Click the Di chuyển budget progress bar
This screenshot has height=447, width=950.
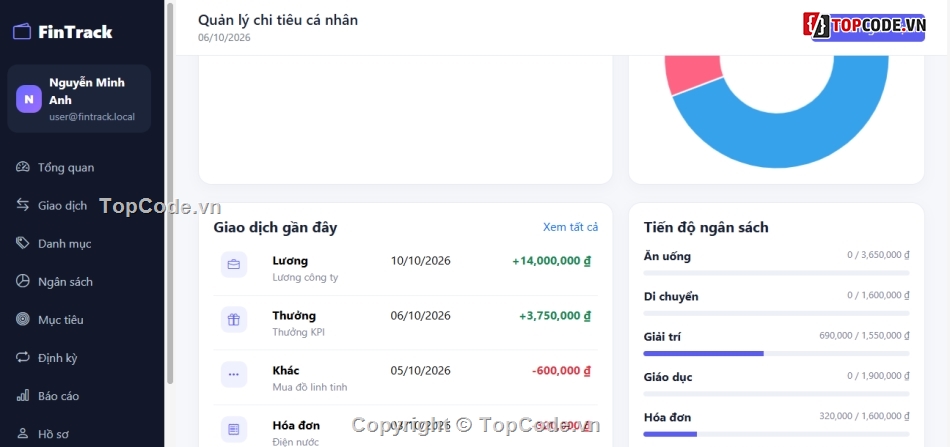pos(776,313)
